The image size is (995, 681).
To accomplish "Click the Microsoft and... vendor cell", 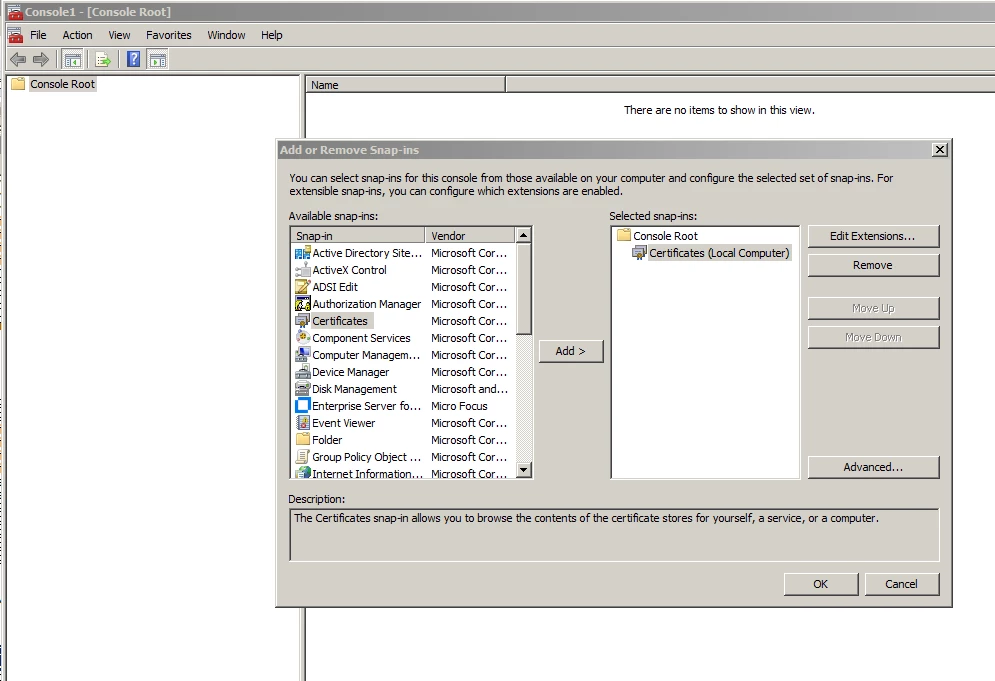I will (469, 389).
